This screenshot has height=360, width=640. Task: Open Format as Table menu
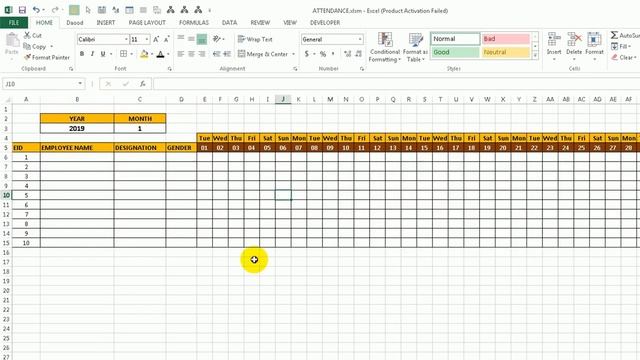(416, 47)
